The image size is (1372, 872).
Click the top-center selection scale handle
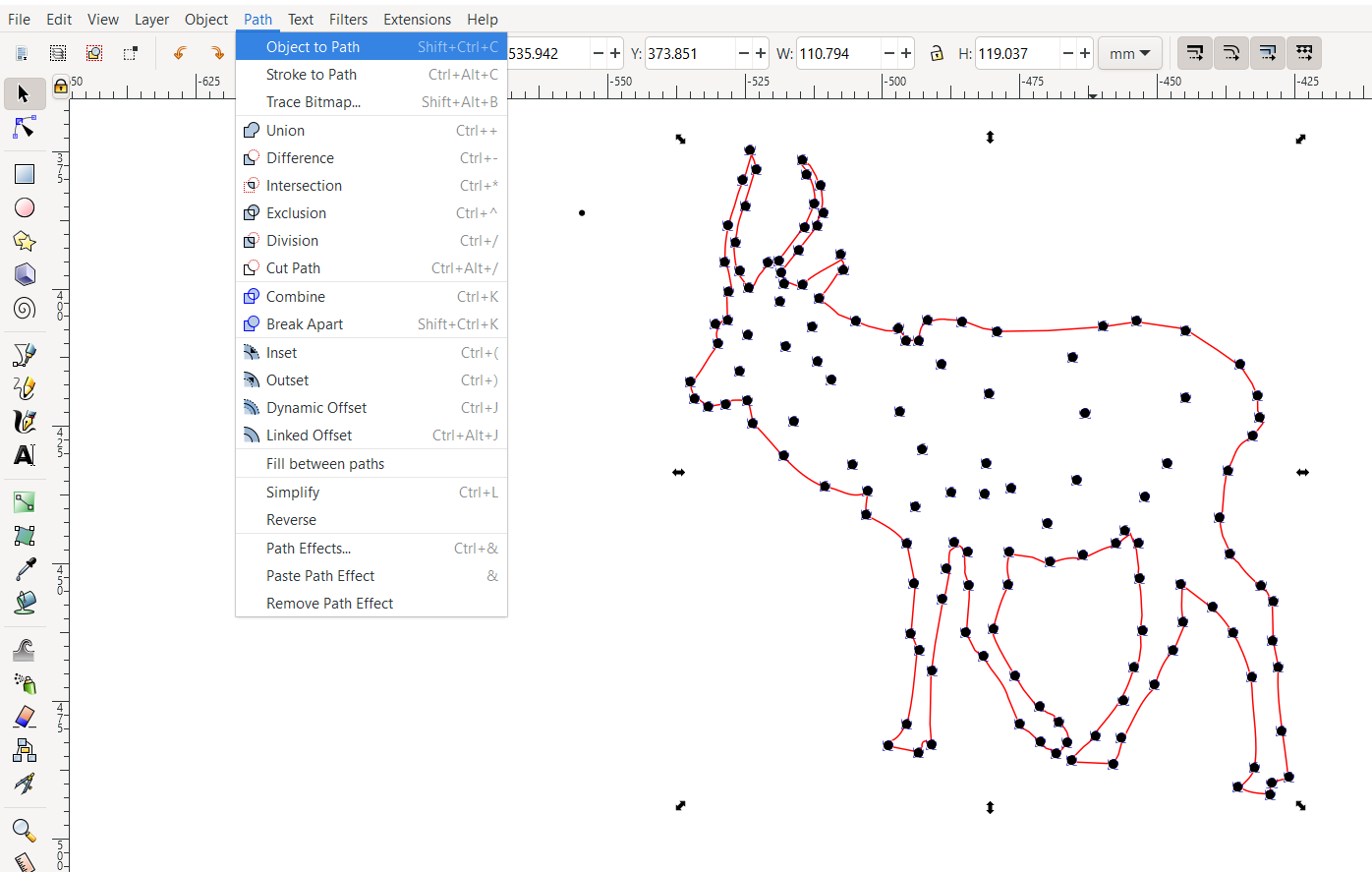[x=990, y=138]
